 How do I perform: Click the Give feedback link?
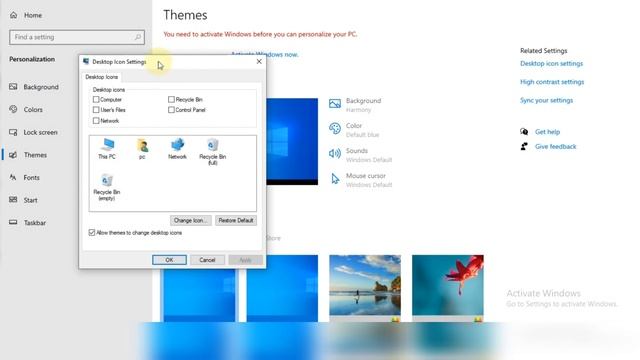click(x=556, y=147)
